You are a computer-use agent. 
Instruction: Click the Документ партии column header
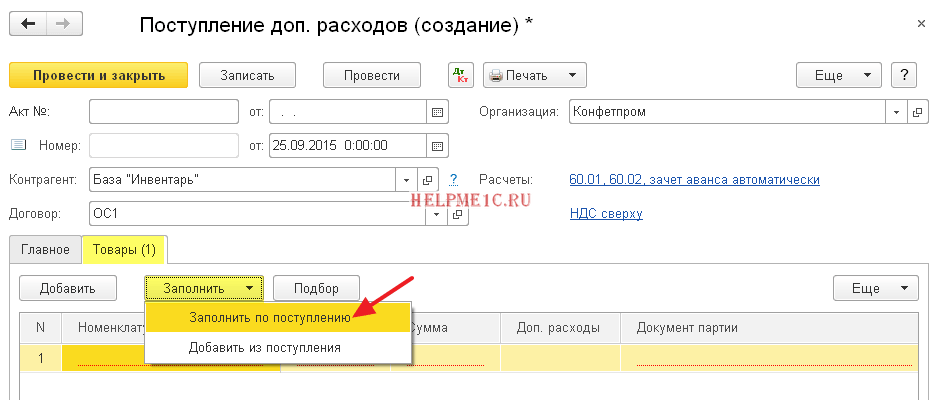click(x=769, y=328)
